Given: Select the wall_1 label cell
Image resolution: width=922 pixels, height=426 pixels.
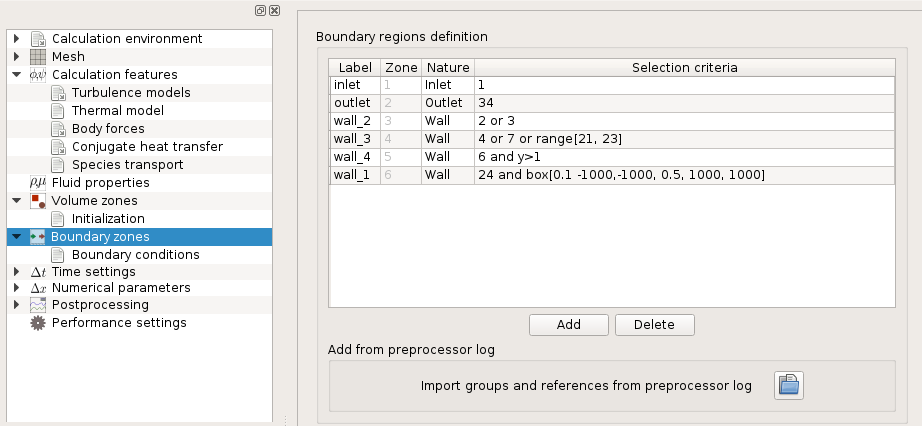Looking at the screenshot, I should click(355, 175).
